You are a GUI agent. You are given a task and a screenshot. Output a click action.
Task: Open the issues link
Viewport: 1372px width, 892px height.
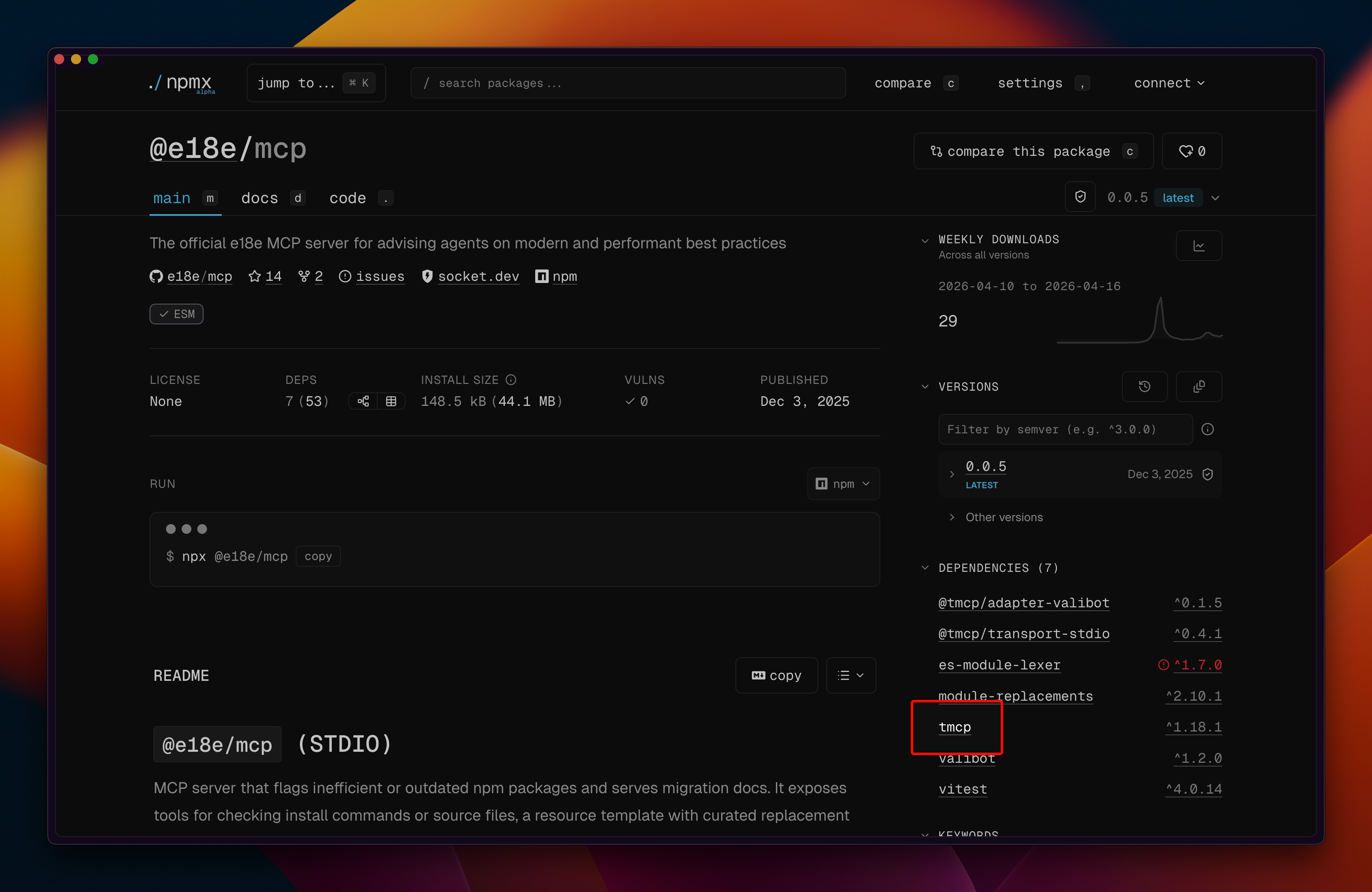(x=372, y=277)
